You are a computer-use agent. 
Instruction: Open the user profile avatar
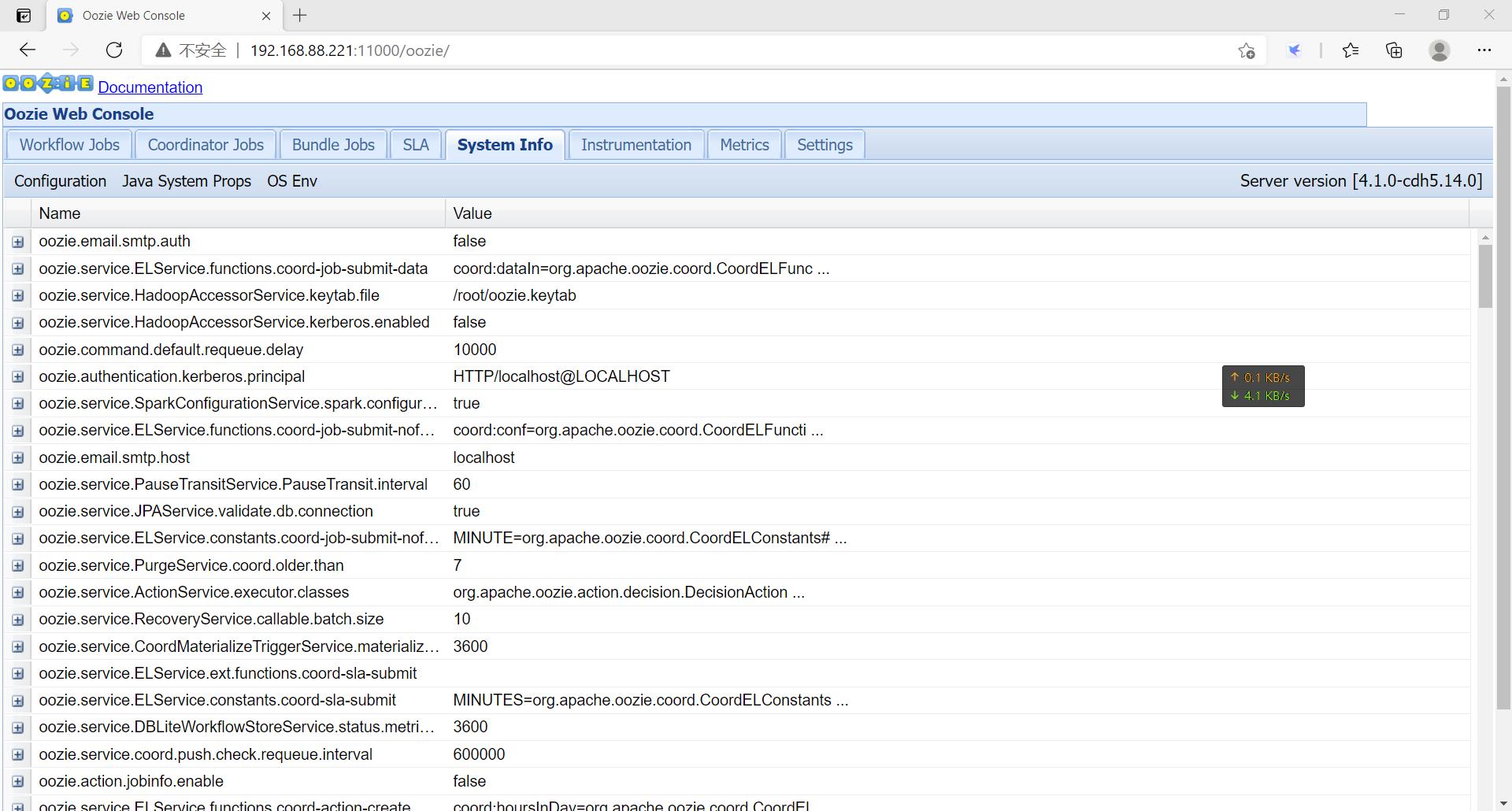pos(1440,50)
